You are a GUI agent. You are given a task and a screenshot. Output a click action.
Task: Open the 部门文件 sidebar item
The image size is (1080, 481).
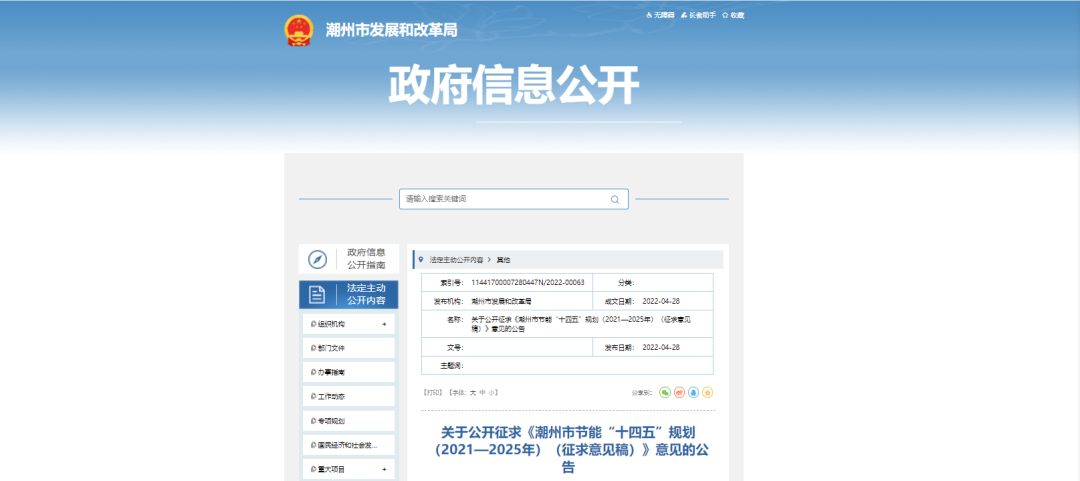click(331, 348)
